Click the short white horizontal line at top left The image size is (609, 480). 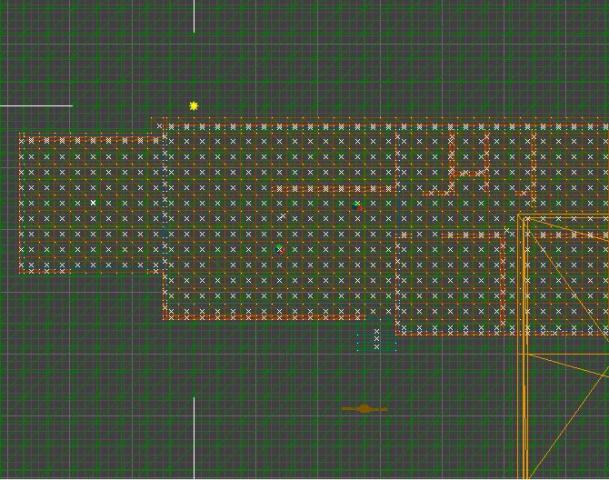coord(36,105)
